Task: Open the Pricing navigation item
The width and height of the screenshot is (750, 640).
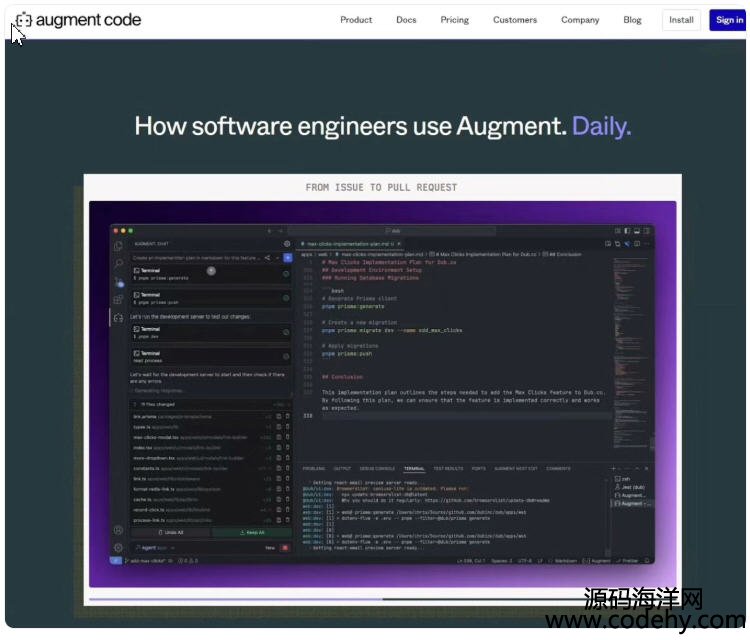Action: (x=454, y=20)
